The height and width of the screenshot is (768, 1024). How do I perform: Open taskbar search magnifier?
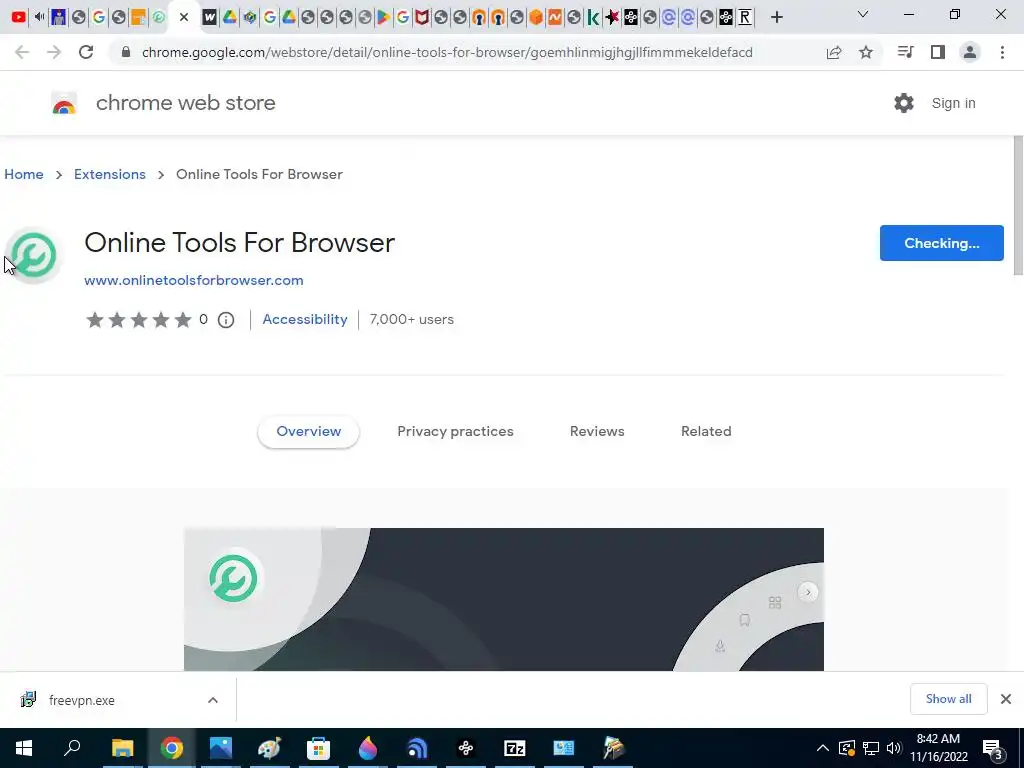pyautogui.click(x=72, y=748)
